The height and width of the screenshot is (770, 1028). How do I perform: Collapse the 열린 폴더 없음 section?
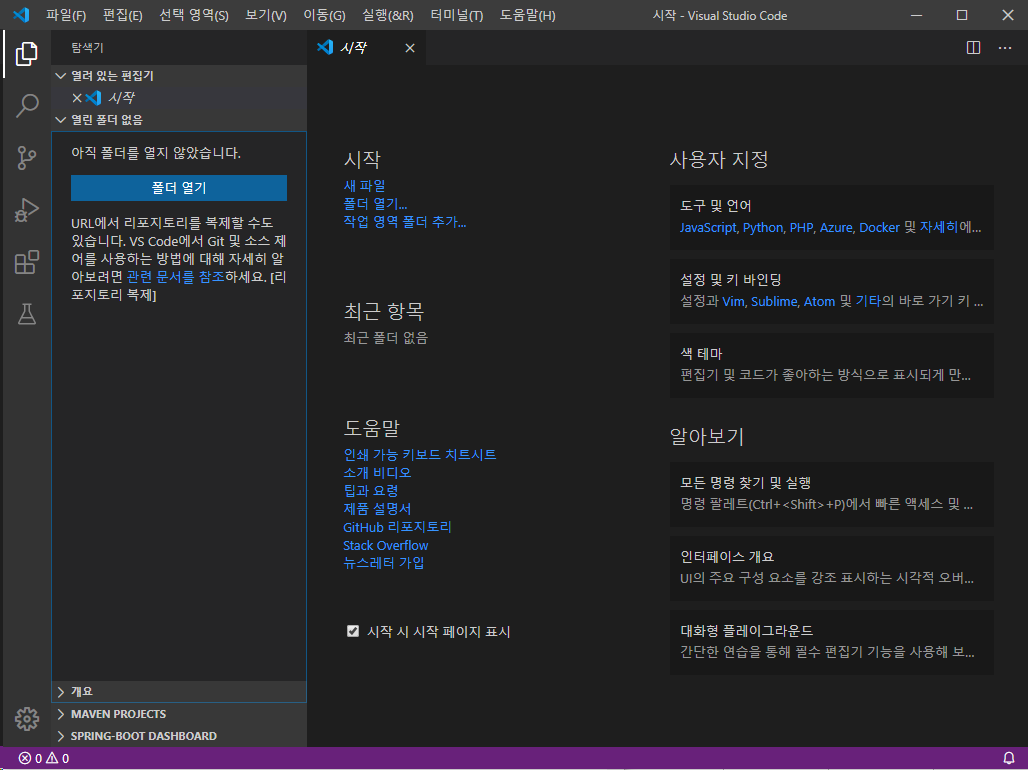click(x=178, y=120)
